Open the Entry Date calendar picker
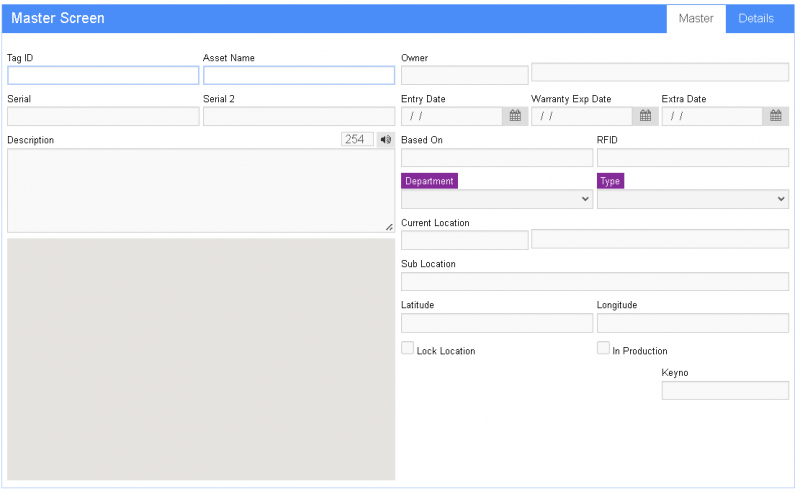Screen dimensions: 800x494 (515, 116)
